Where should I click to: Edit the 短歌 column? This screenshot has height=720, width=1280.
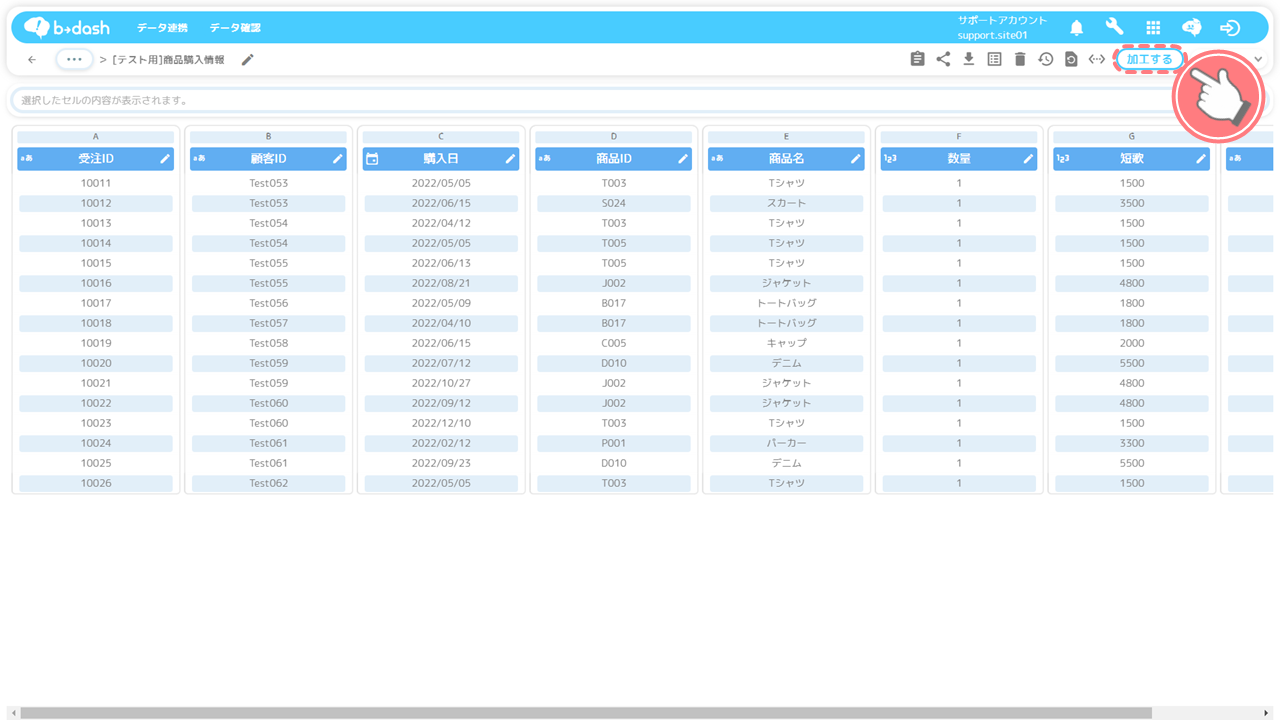pyautogui.click(x=1201, y=159)
